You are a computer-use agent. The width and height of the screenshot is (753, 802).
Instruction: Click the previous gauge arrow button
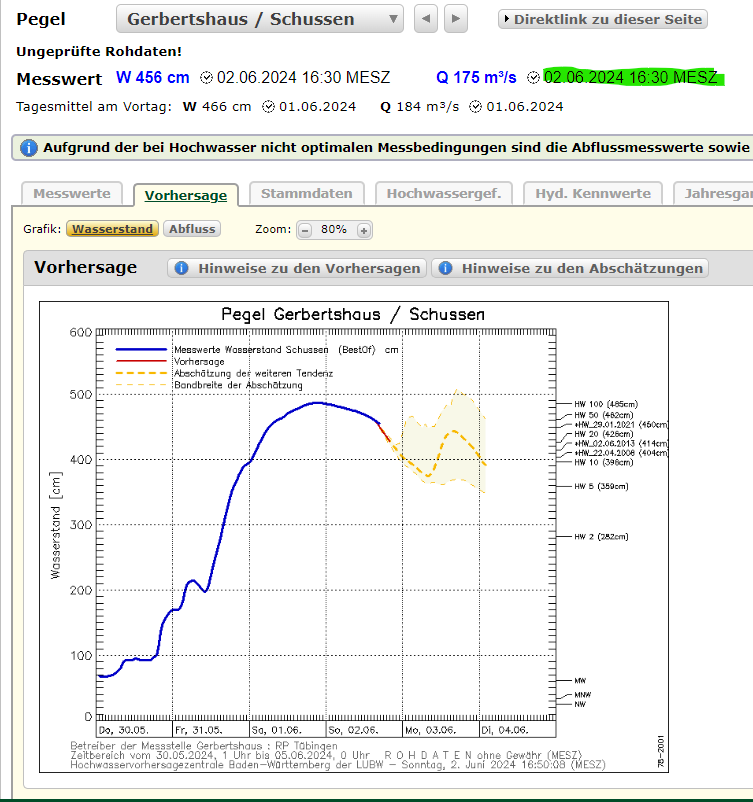pos(427,19)
